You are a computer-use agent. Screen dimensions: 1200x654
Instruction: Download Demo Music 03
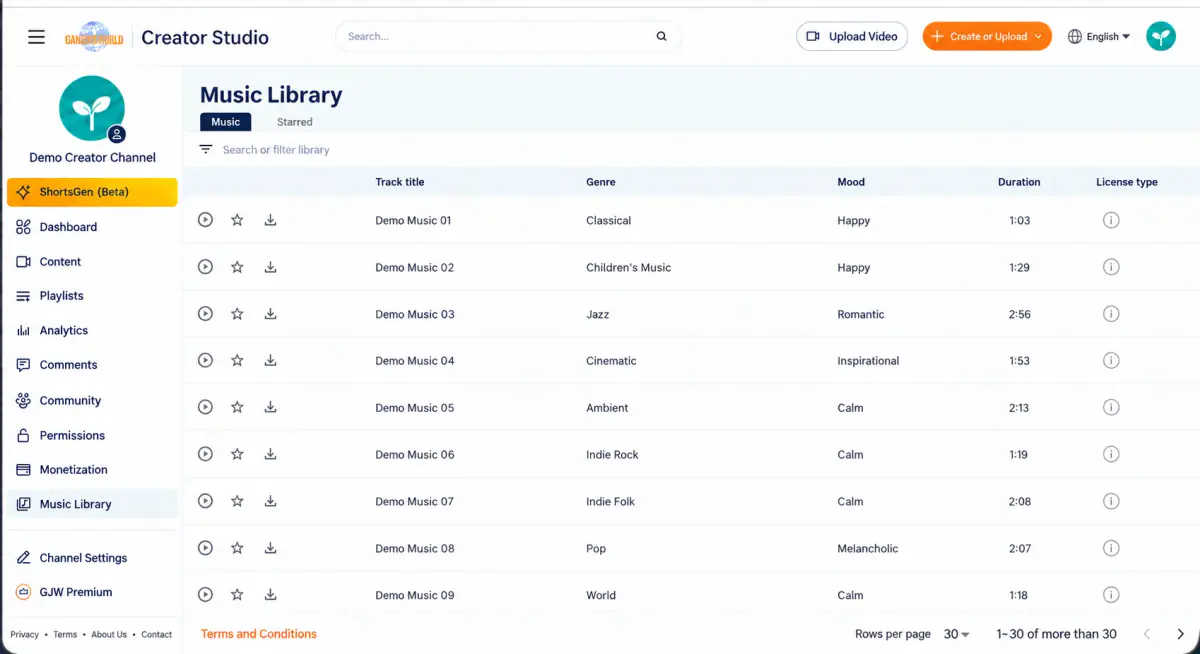tap(270, 314)
